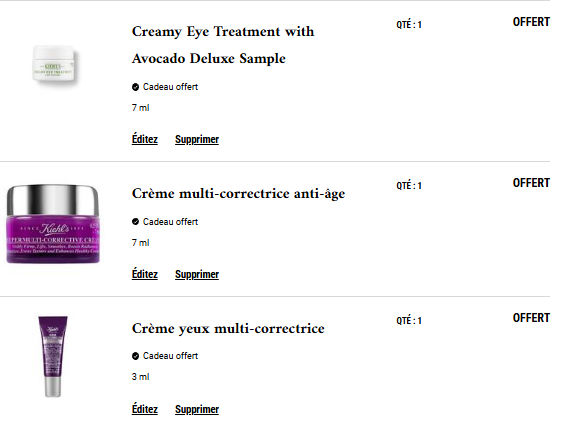Delete the Crème yeux multi-correctrice item

click(197, 410)
